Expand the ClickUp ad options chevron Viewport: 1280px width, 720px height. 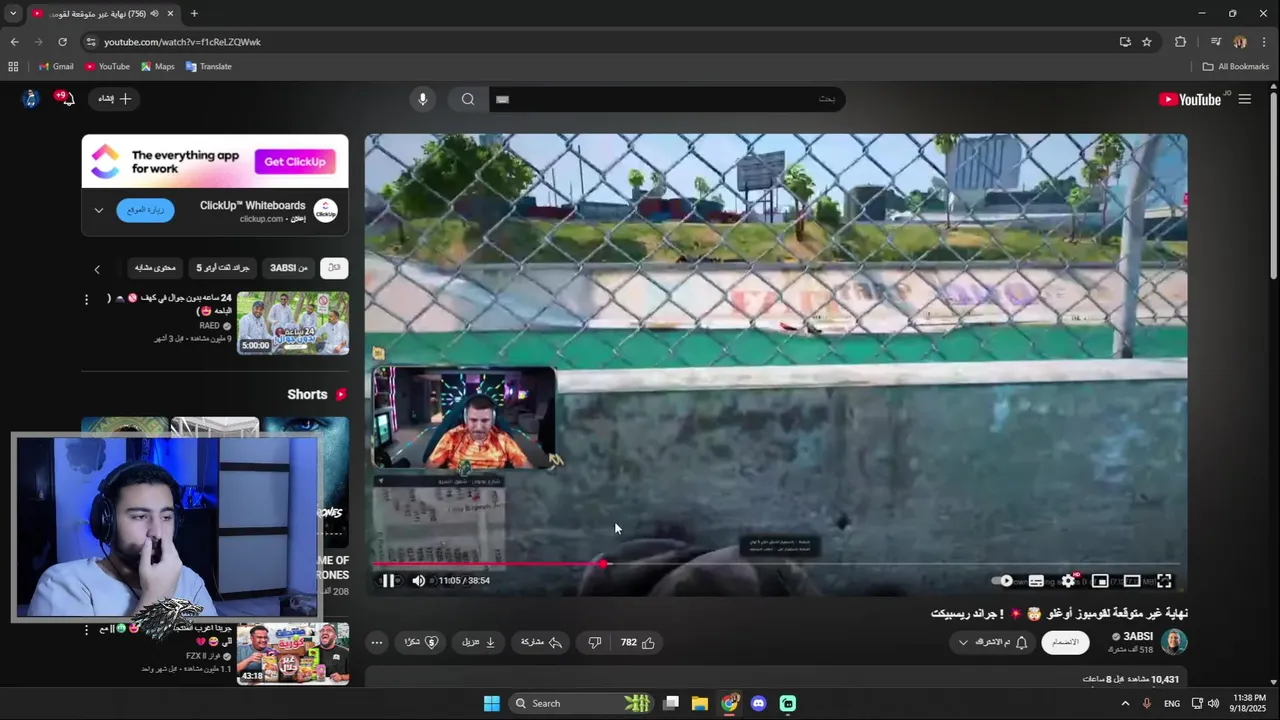(98, 210)
